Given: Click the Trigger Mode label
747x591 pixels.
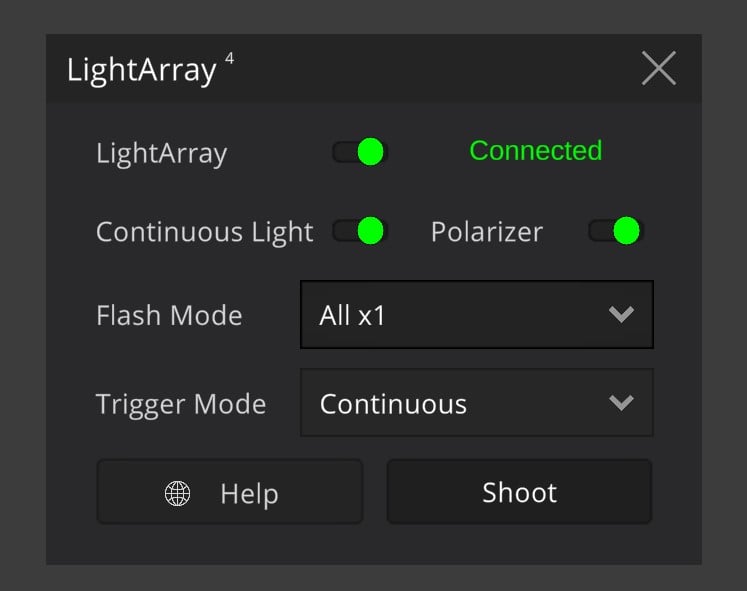Looking at the screenshot, I should pos(181,405).
